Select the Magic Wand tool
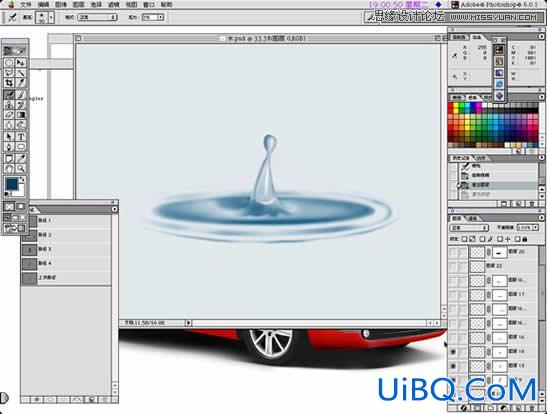The height and width of the screenshot is (414, 547). pos(21,73)
